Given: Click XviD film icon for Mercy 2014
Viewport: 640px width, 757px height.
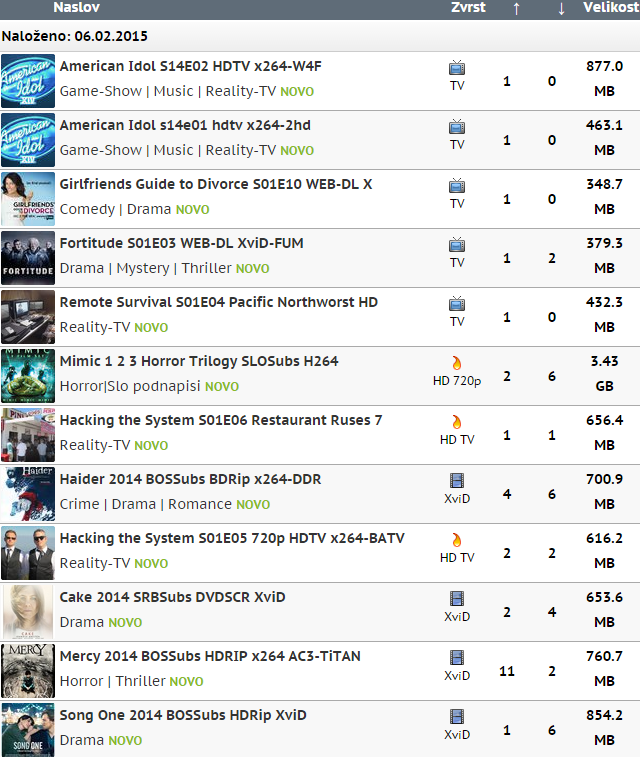Looking at the screenshot, I should (x=457, y=657).
